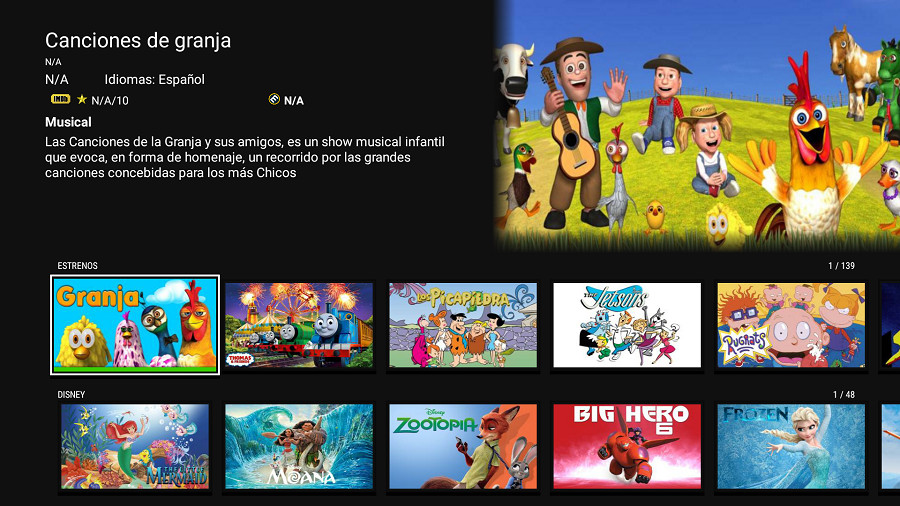Click the Canciones de granja banner image
This screenshot has width=900, height=506.
[697, 125]
